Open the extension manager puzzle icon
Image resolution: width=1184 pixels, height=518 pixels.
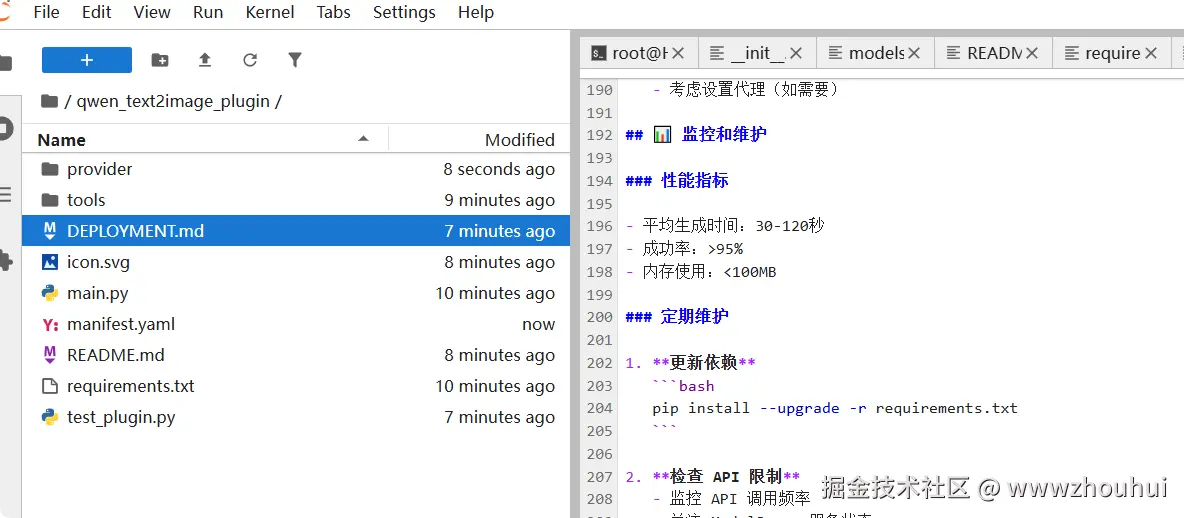tap(5, 261)
